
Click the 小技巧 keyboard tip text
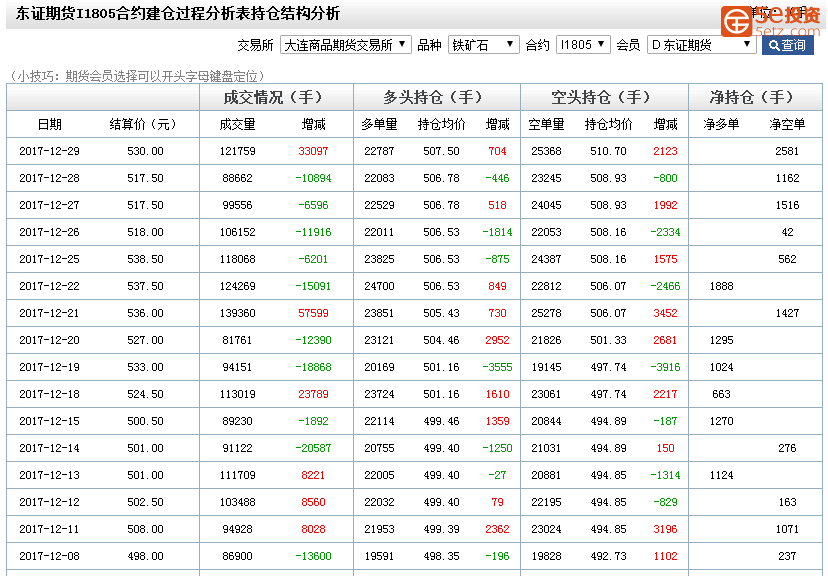pos(136,76)
